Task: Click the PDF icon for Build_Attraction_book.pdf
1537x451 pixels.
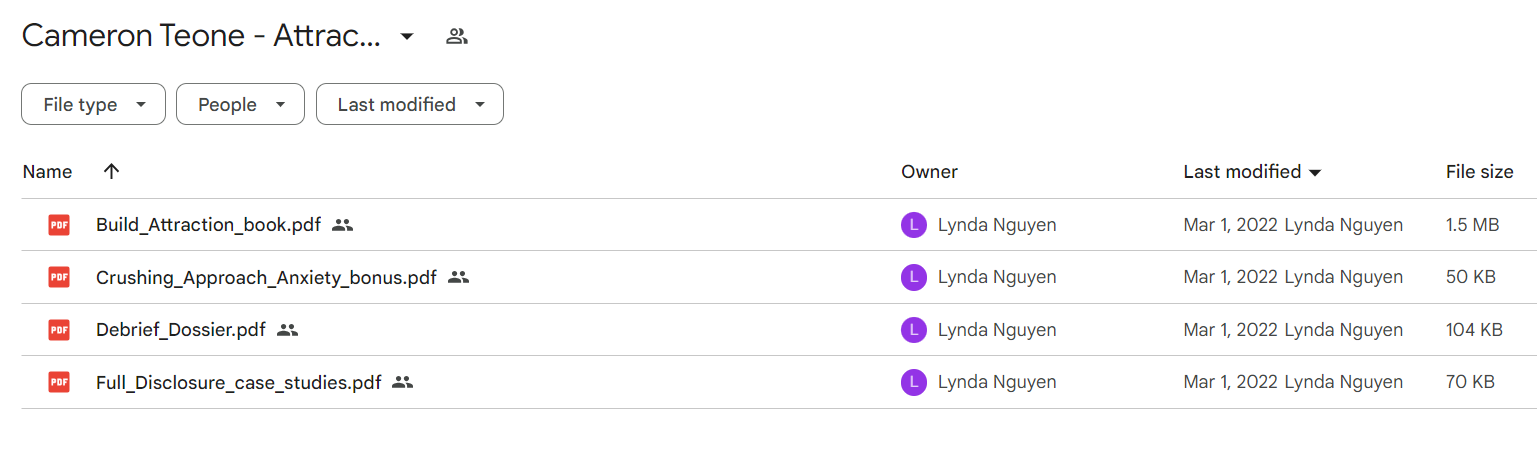Action: pyautogui.click(x=59, y=225)
